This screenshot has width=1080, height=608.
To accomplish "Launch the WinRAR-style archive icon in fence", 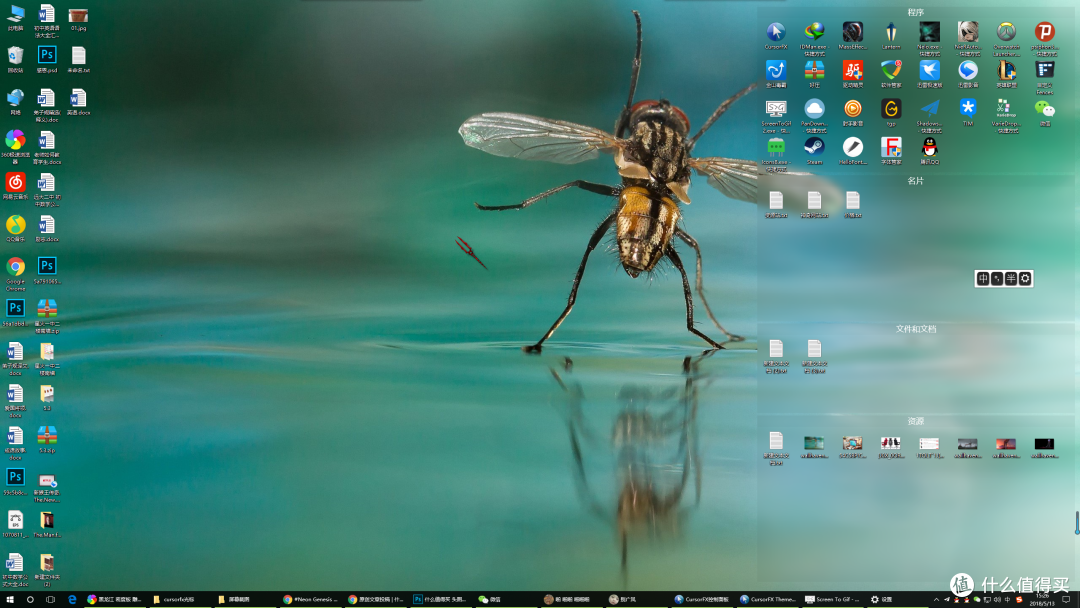I will click(x=814, y=70).
